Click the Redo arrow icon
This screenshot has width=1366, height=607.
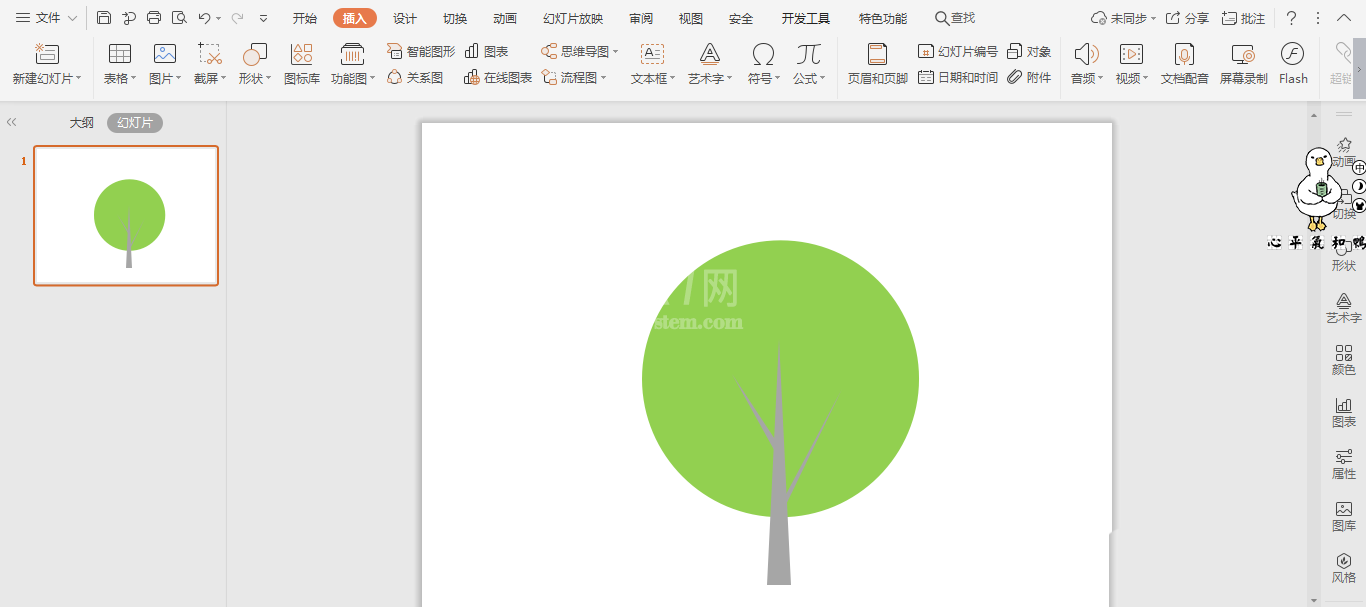237,18
